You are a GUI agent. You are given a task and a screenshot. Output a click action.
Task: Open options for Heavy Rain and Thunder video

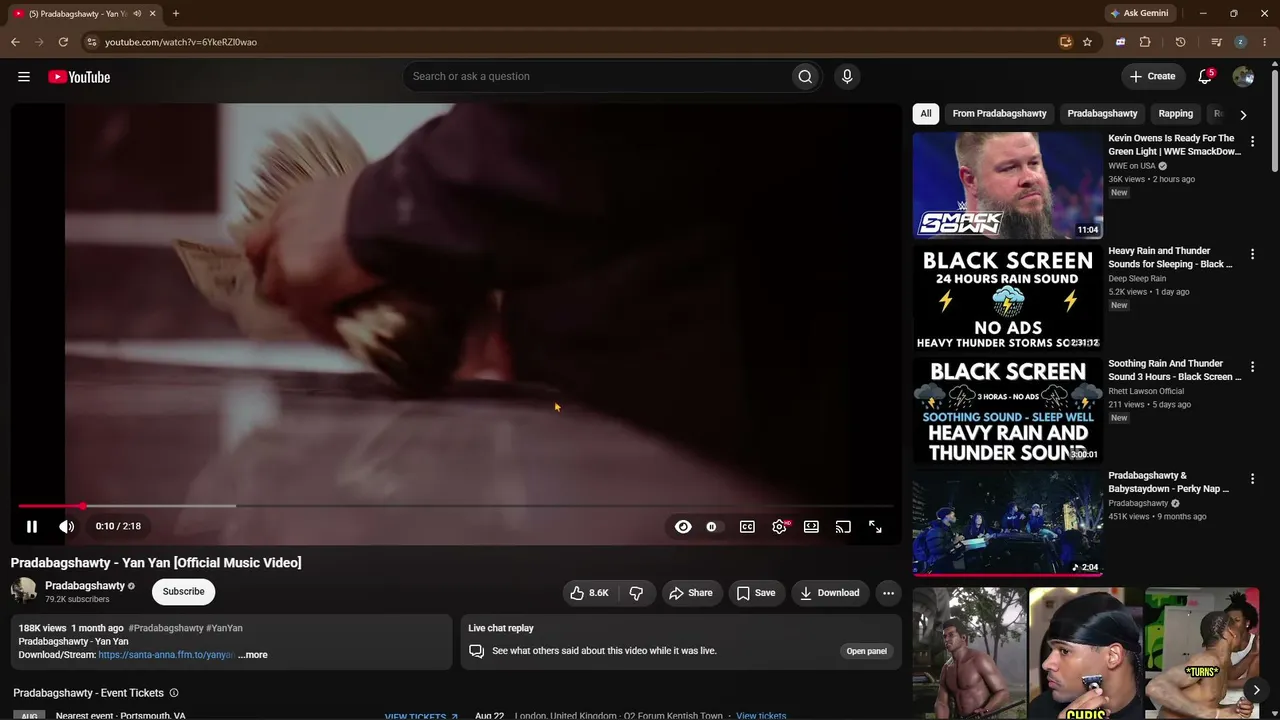1252,255
